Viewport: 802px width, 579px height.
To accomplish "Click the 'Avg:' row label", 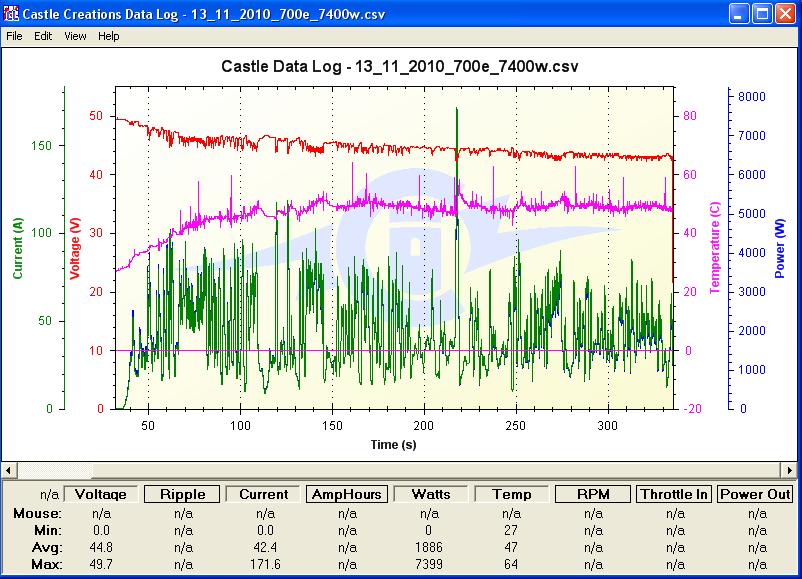I will (47, 548).
